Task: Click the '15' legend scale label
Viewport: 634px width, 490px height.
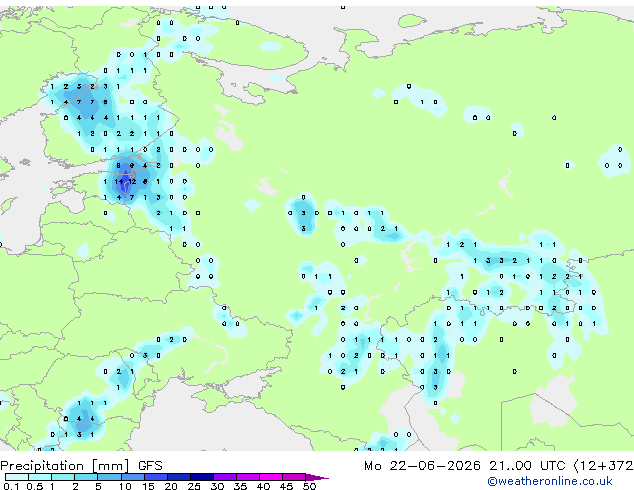Action: [148, 486]
